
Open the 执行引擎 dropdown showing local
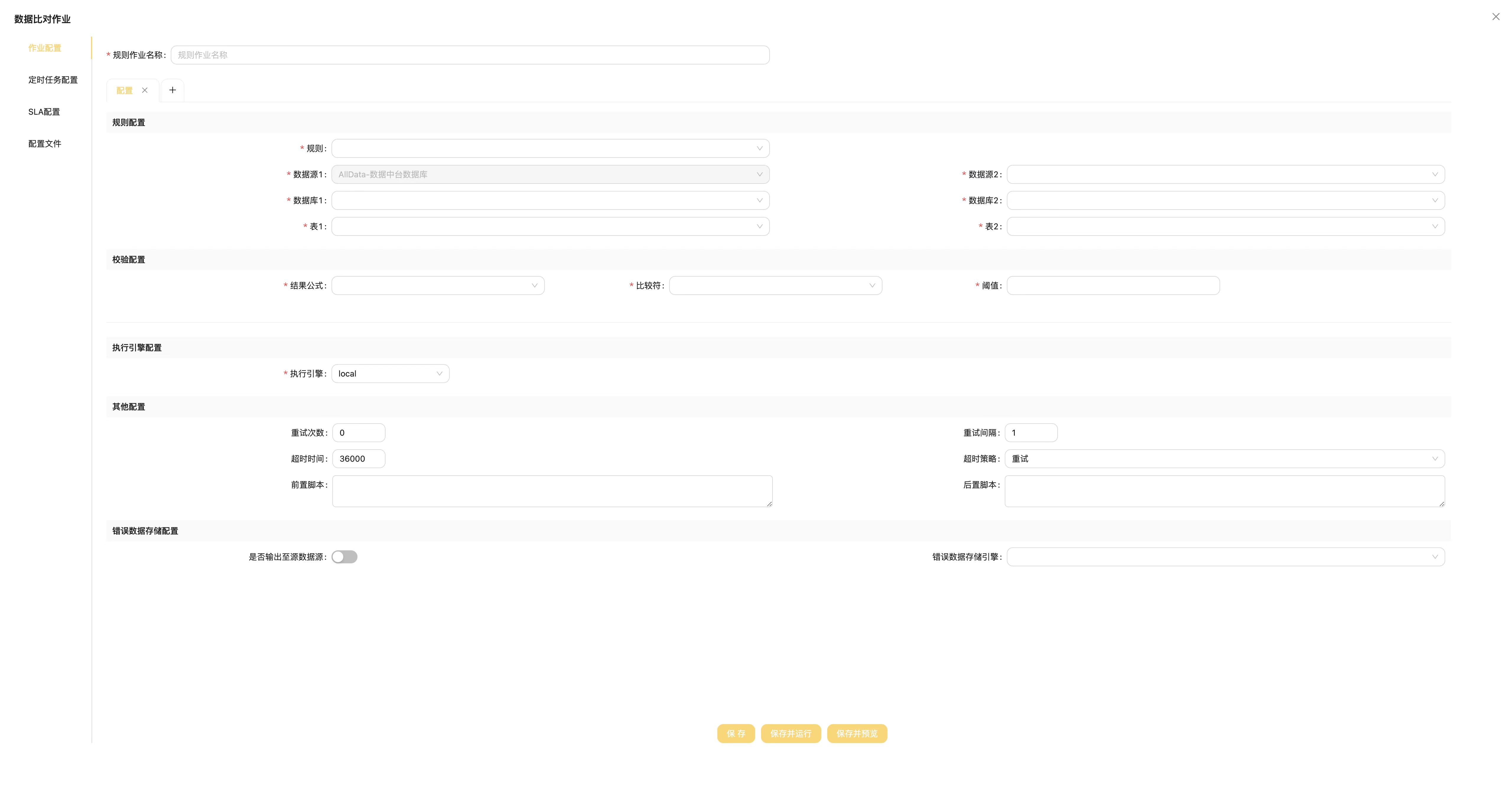(x=390, y=374)
